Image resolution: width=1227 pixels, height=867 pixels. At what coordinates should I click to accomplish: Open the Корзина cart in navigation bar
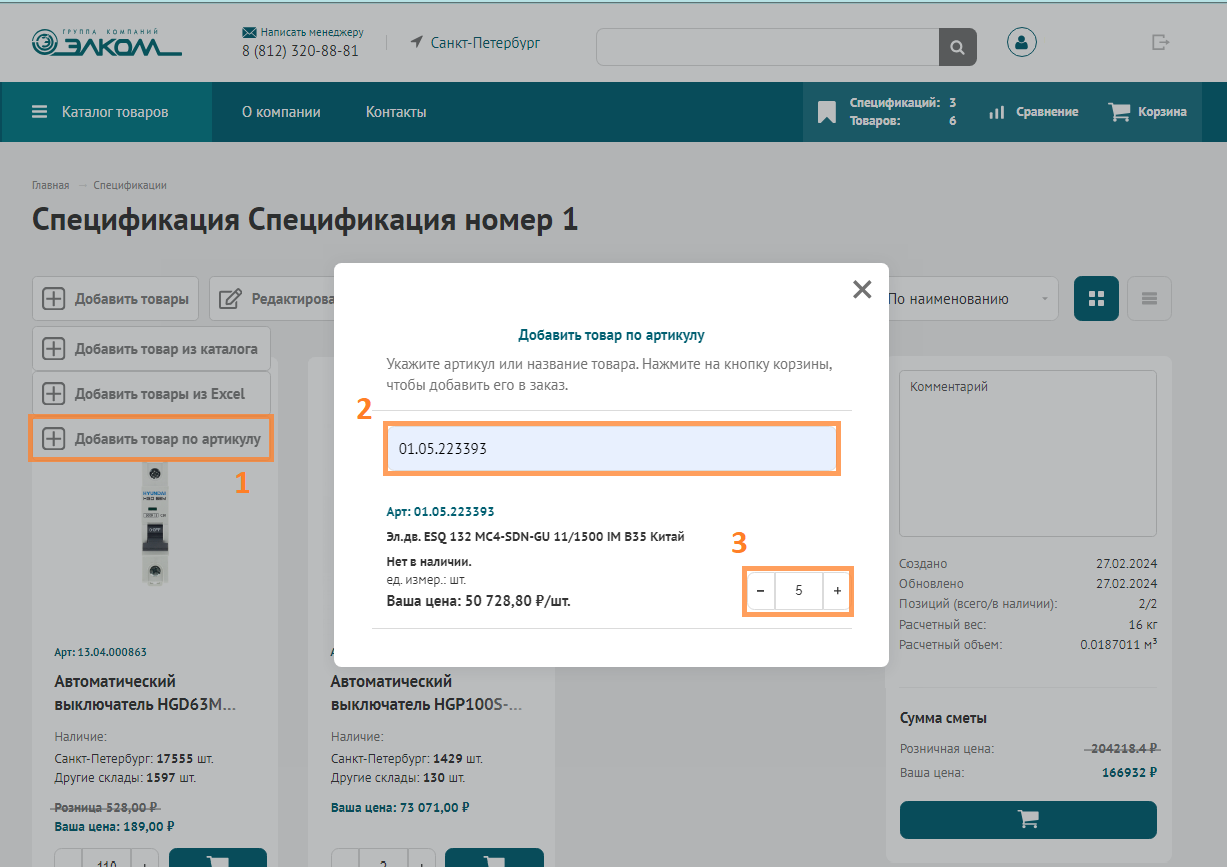tap(1147, 112)
